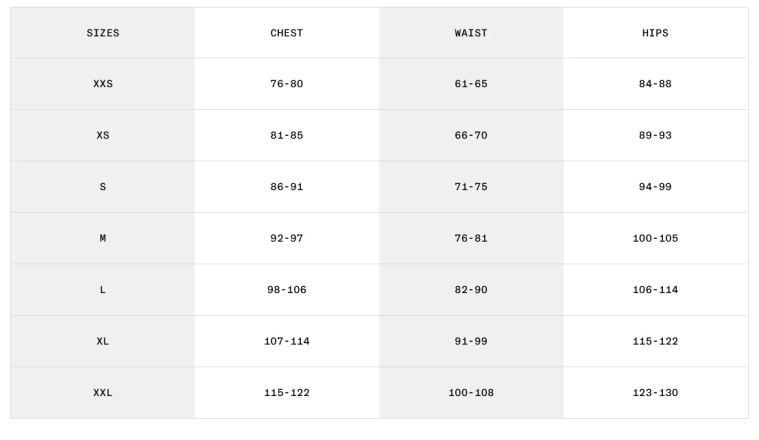Image resolution: width=759 pixels, height=440 pixels.
Task: Select chest value 92-97
Action: 287,238
